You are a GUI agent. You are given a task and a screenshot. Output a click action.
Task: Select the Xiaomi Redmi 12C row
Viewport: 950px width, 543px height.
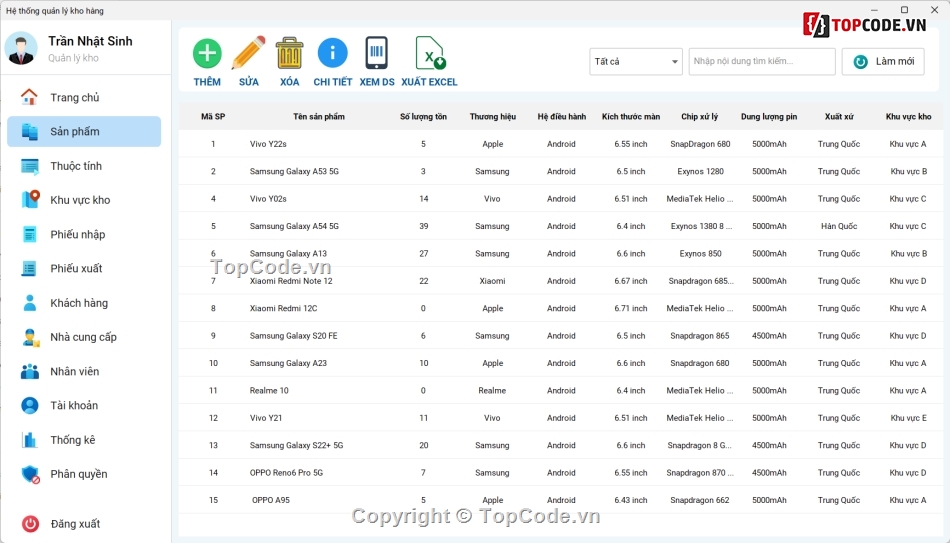point(560,308)
